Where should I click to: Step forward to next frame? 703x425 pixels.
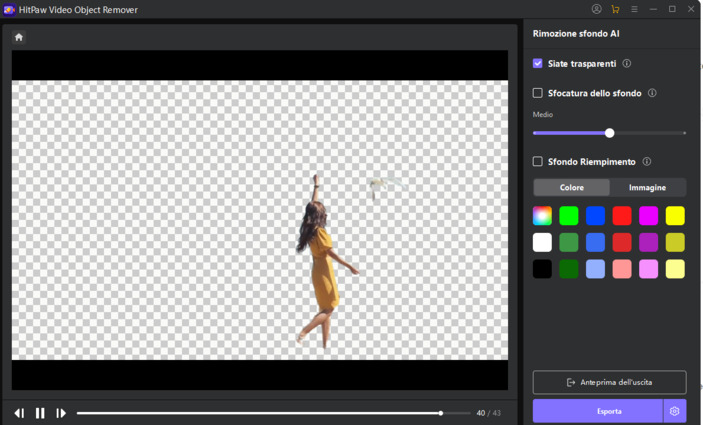61,413
